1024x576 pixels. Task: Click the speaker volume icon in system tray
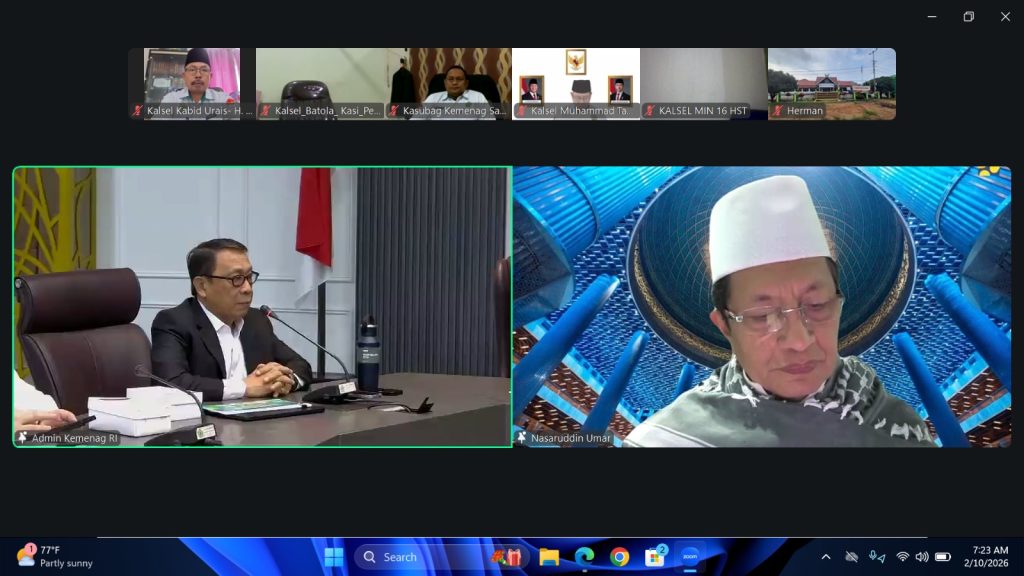click(x=922, y=557)
